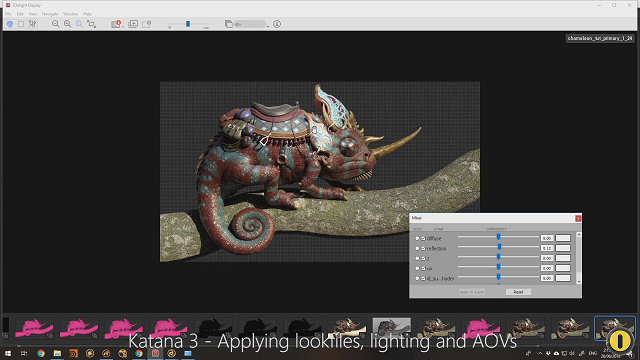
Task: Toggle the uv layer checkbox
Action: (423, 268)
